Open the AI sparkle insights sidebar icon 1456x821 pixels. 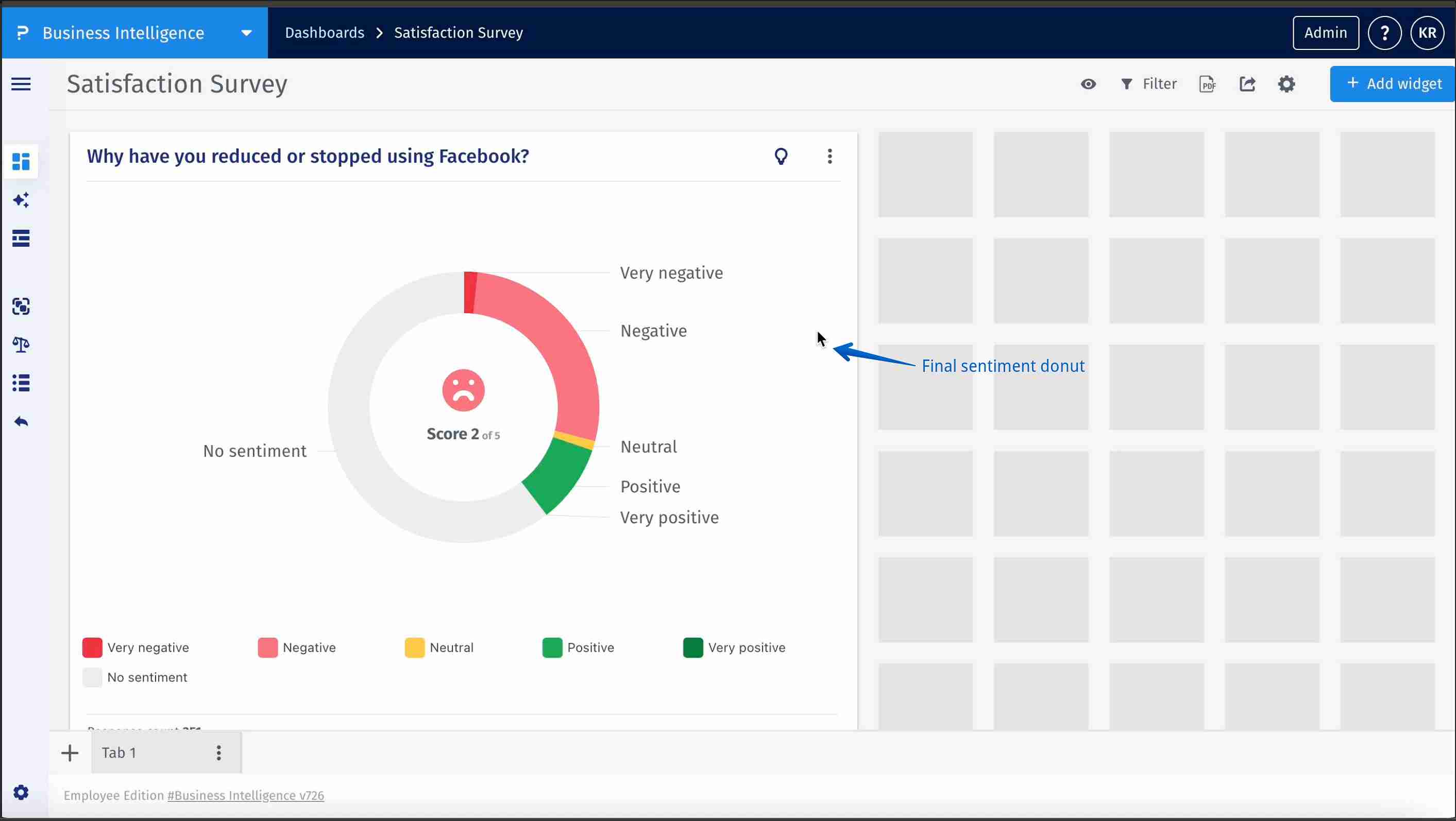[21, 200]
